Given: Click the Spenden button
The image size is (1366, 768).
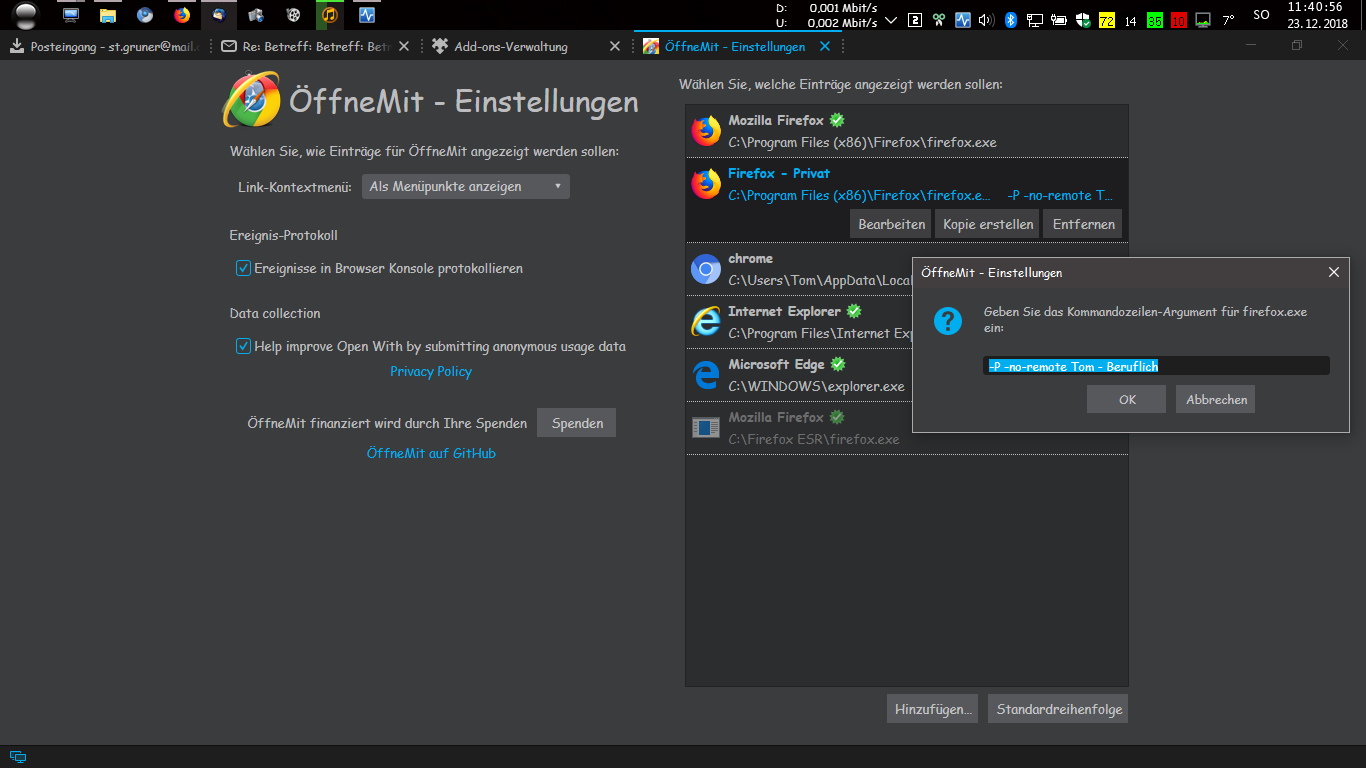Looking at the screenshot, I should 577,423.
